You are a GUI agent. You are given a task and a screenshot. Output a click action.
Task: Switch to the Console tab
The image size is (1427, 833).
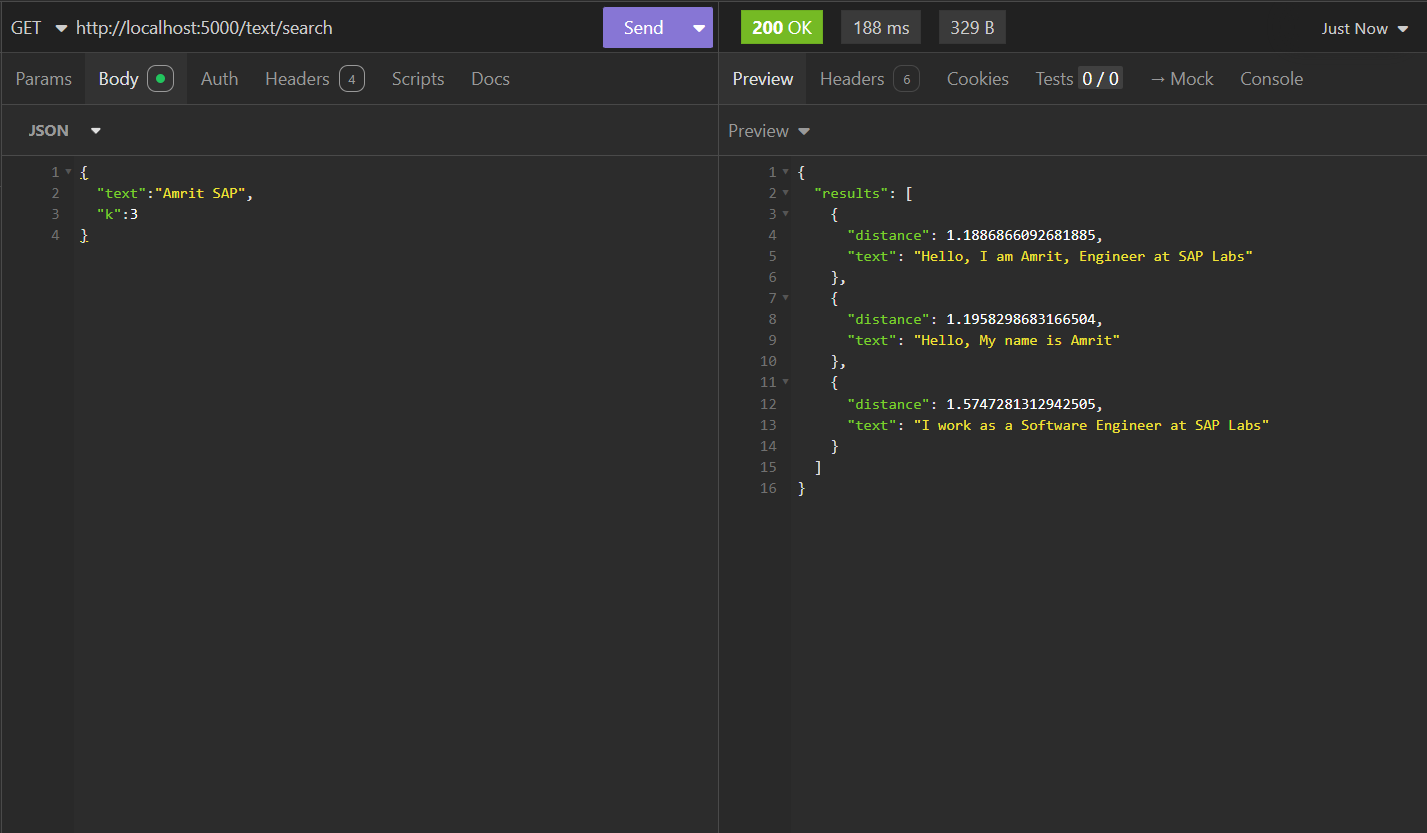1271,79
